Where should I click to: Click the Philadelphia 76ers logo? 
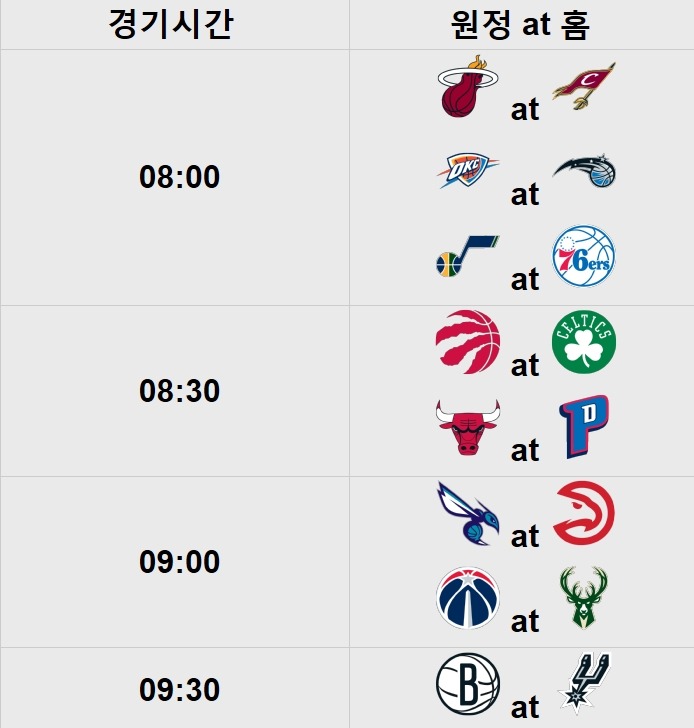(584, 258)
